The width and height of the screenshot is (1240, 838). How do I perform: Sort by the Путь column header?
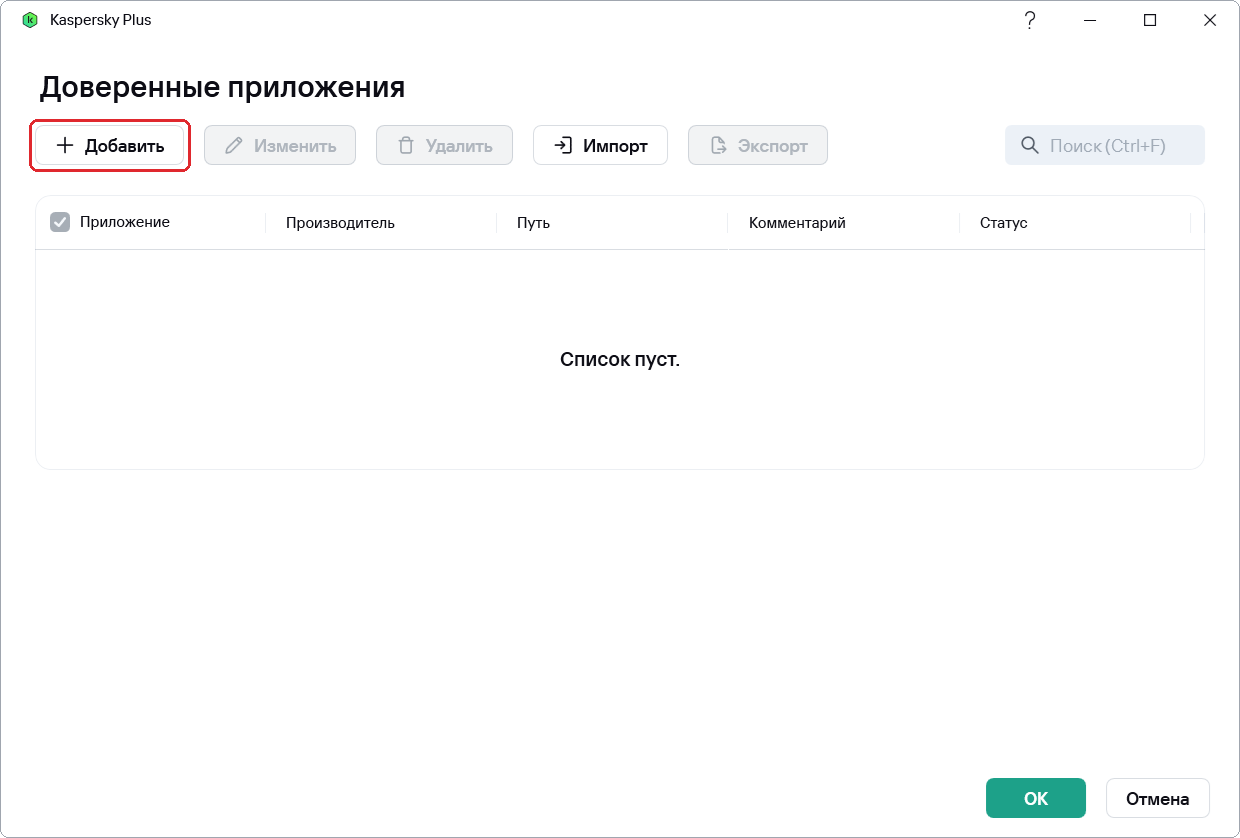pos(533,223)
